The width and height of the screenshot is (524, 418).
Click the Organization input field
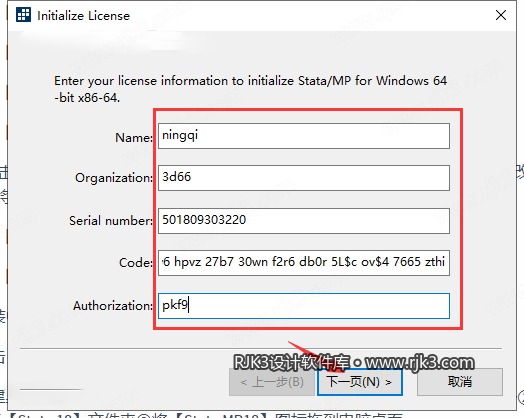pos(304,178)
